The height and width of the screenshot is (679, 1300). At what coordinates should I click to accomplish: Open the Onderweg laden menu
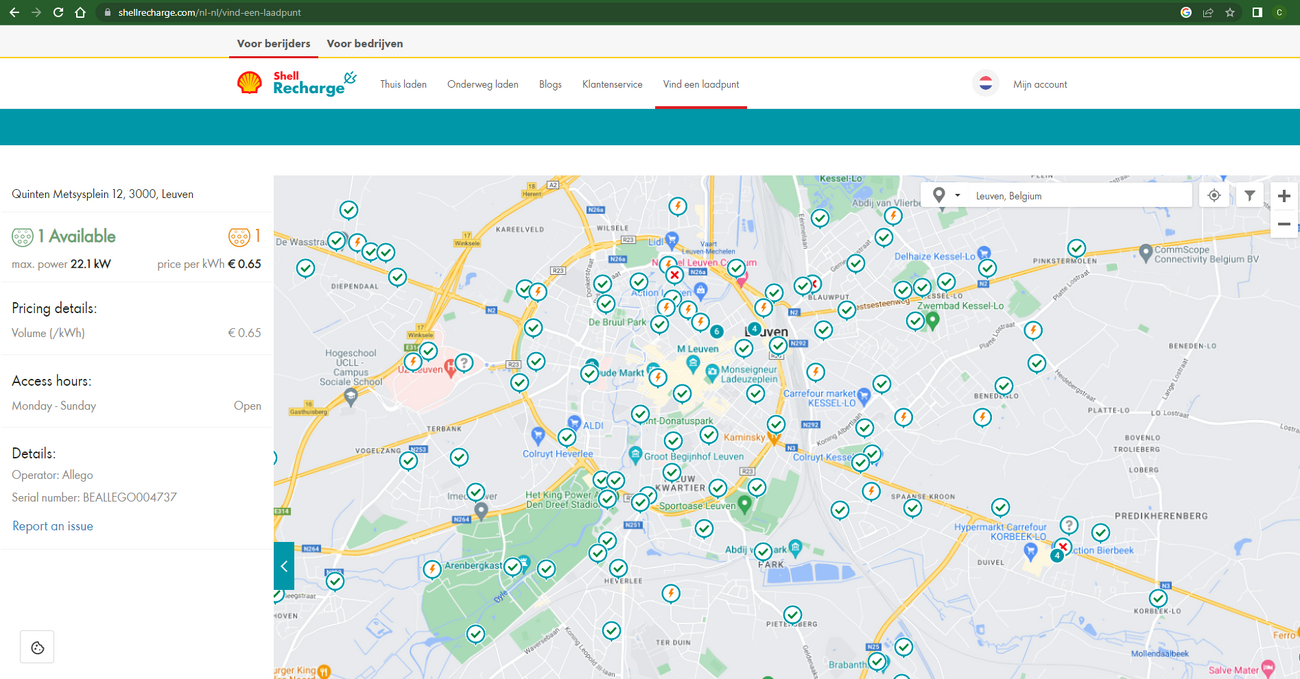pyautogui.click(x=483, y=85)
